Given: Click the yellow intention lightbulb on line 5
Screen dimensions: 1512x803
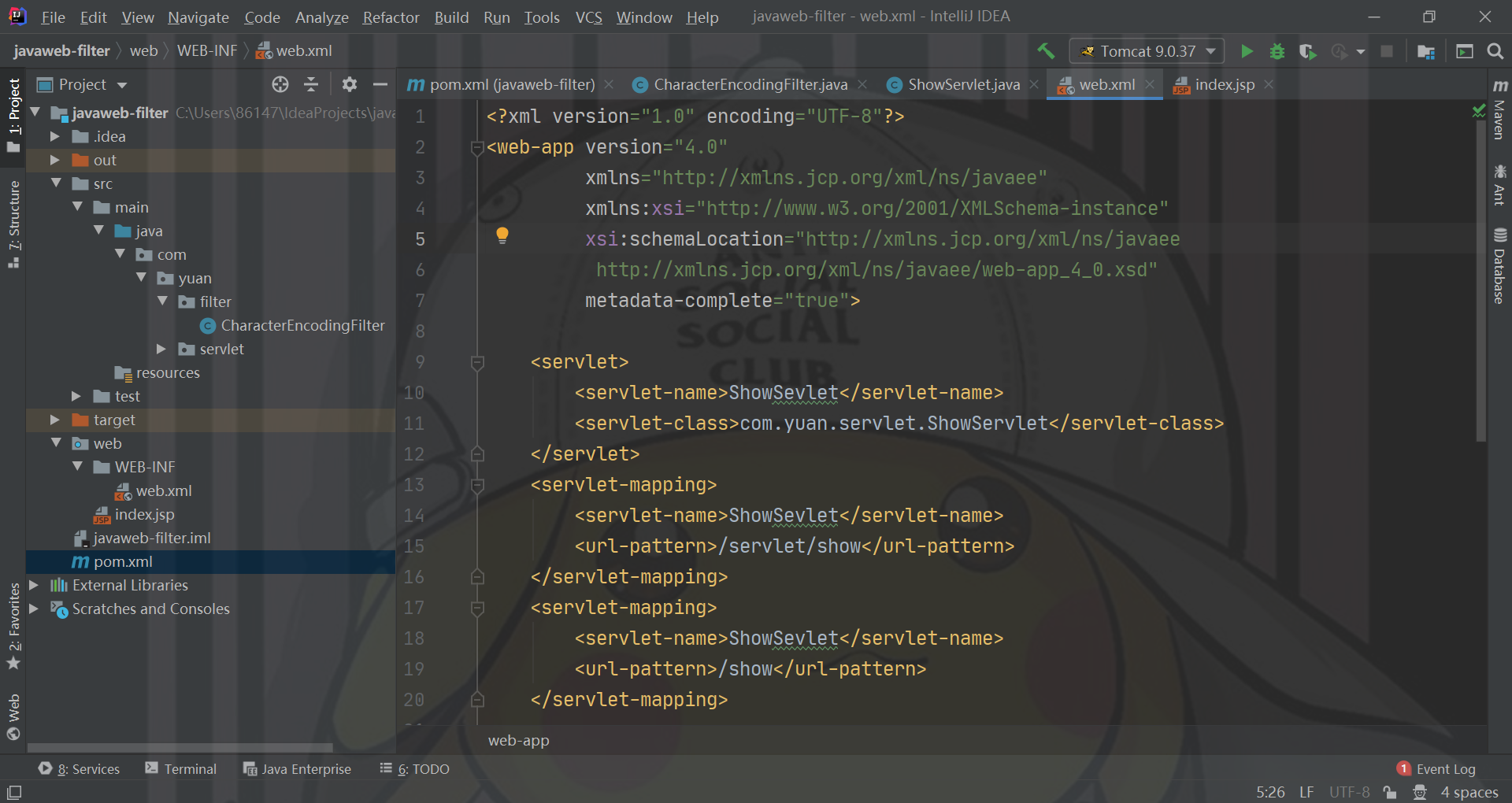Looking at the screenshot, I should (x=502, y=235).
